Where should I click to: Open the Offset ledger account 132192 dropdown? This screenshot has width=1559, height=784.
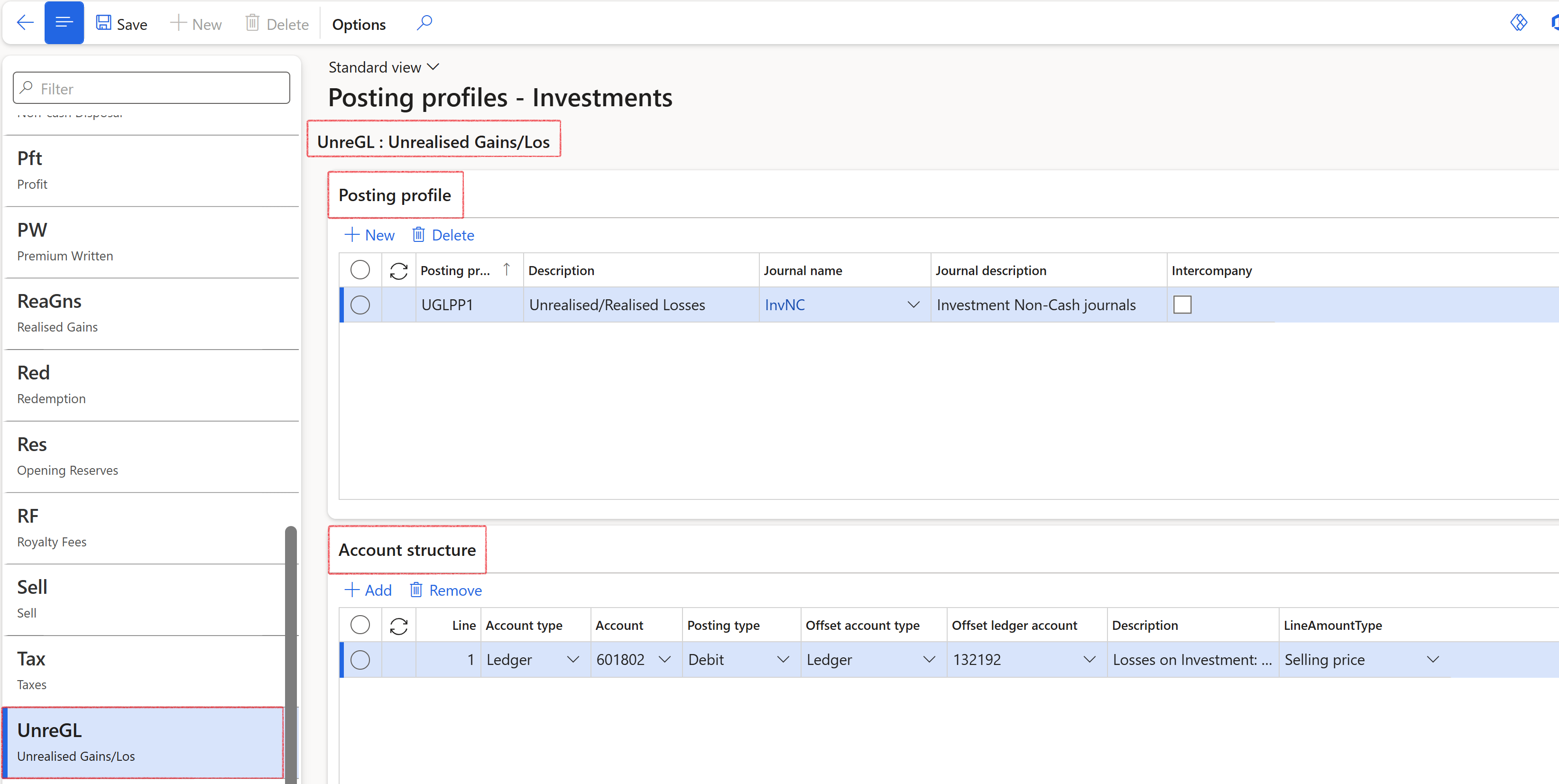(1089, 659)
